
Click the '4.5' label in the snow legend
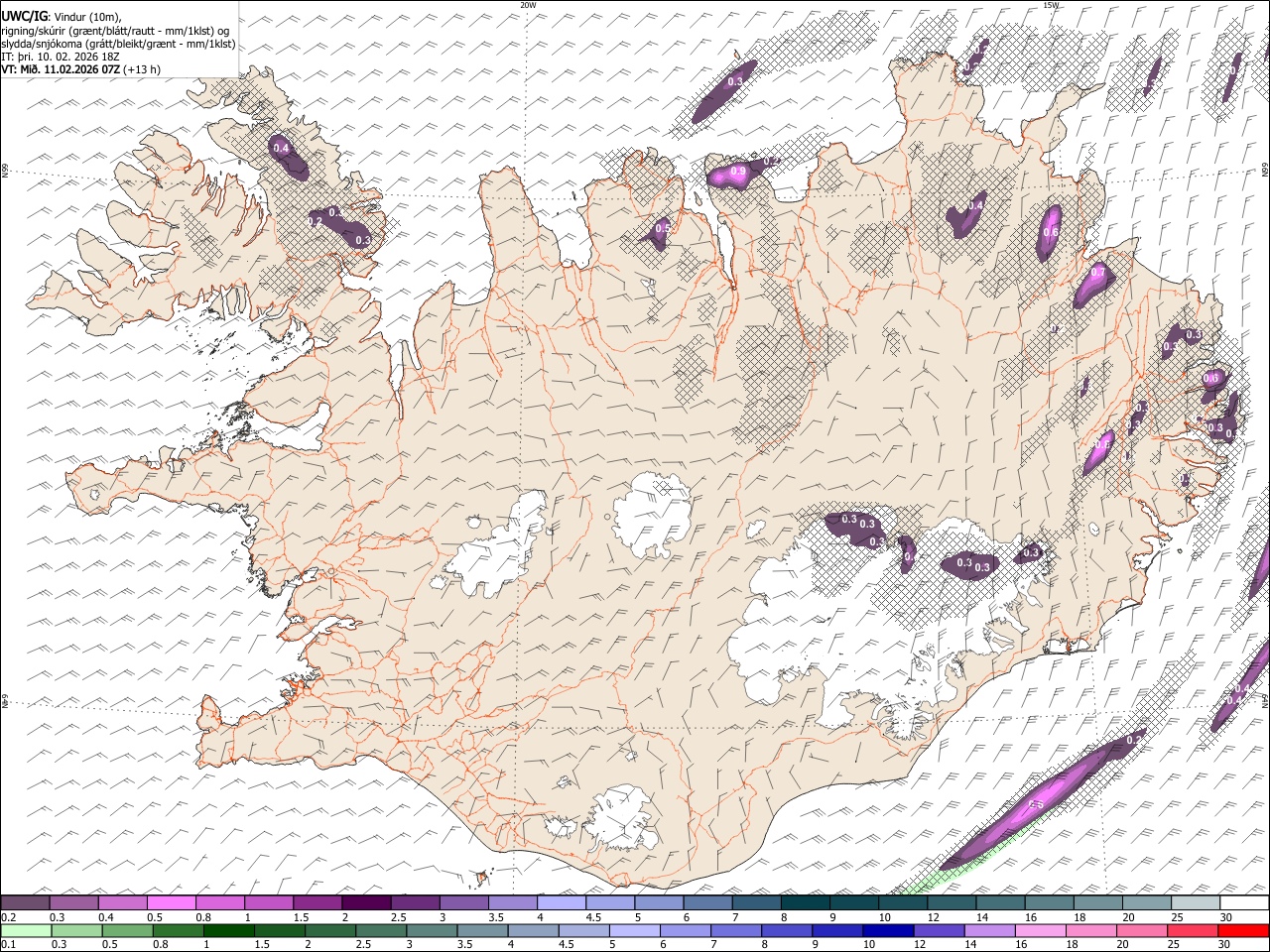[593, 917]
